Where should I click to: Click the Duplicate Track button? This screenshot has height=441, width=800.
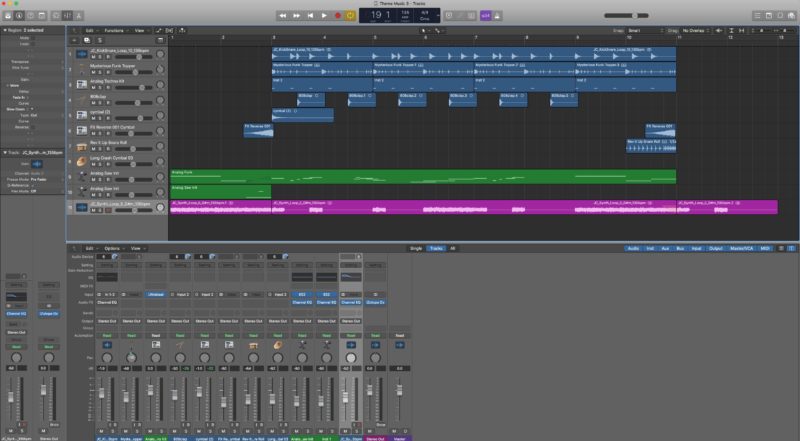pos(87,40)
